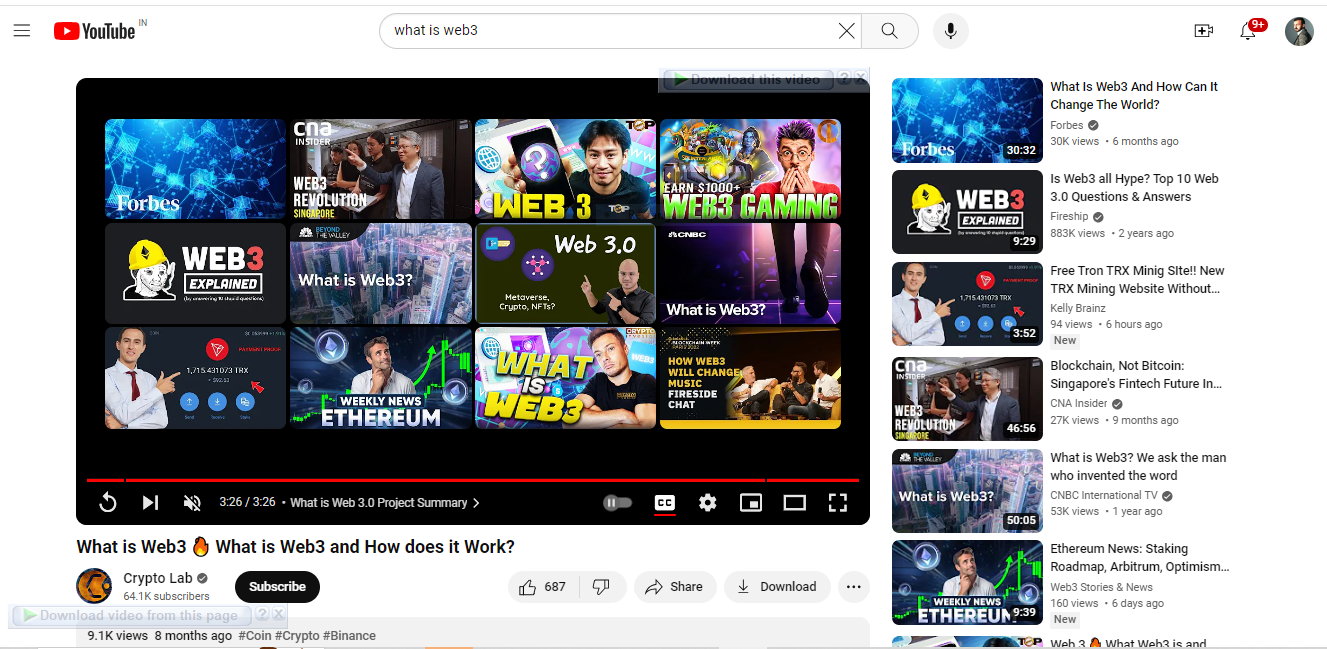
Task: Select 'Weekly News Ethereum' endscreen thumbnail
Action: 381,378
